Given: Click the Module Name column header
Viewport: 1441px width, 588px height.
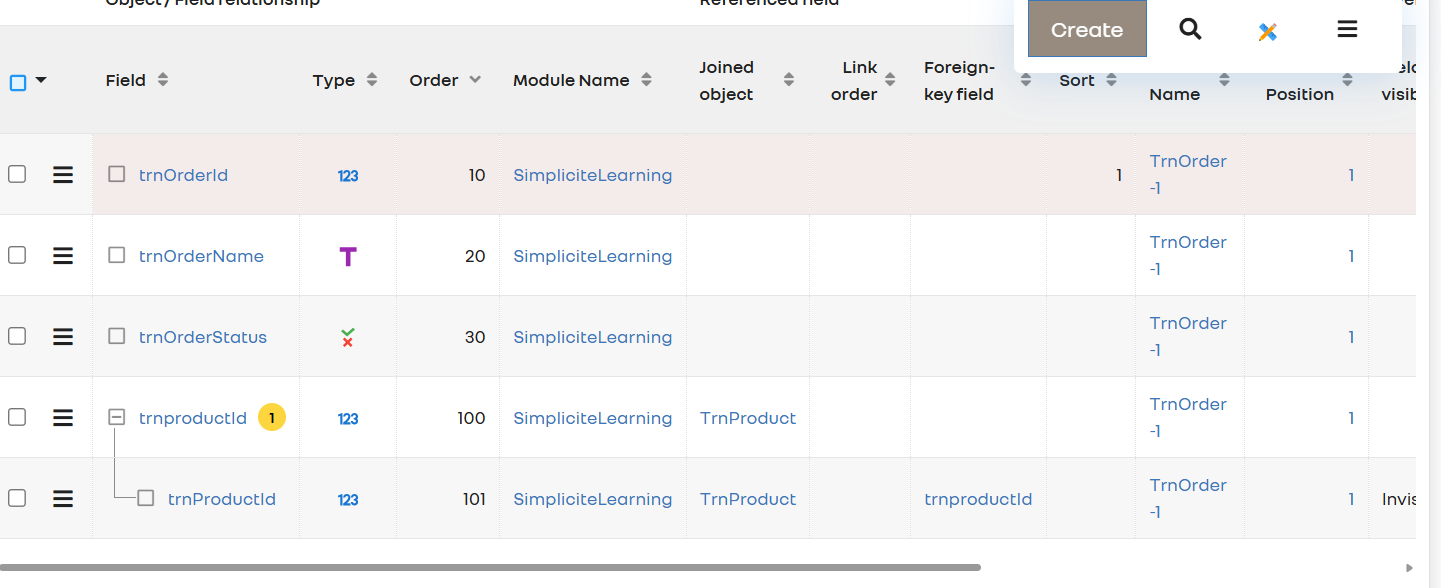Looking at the screenshot, I should 571,80.
